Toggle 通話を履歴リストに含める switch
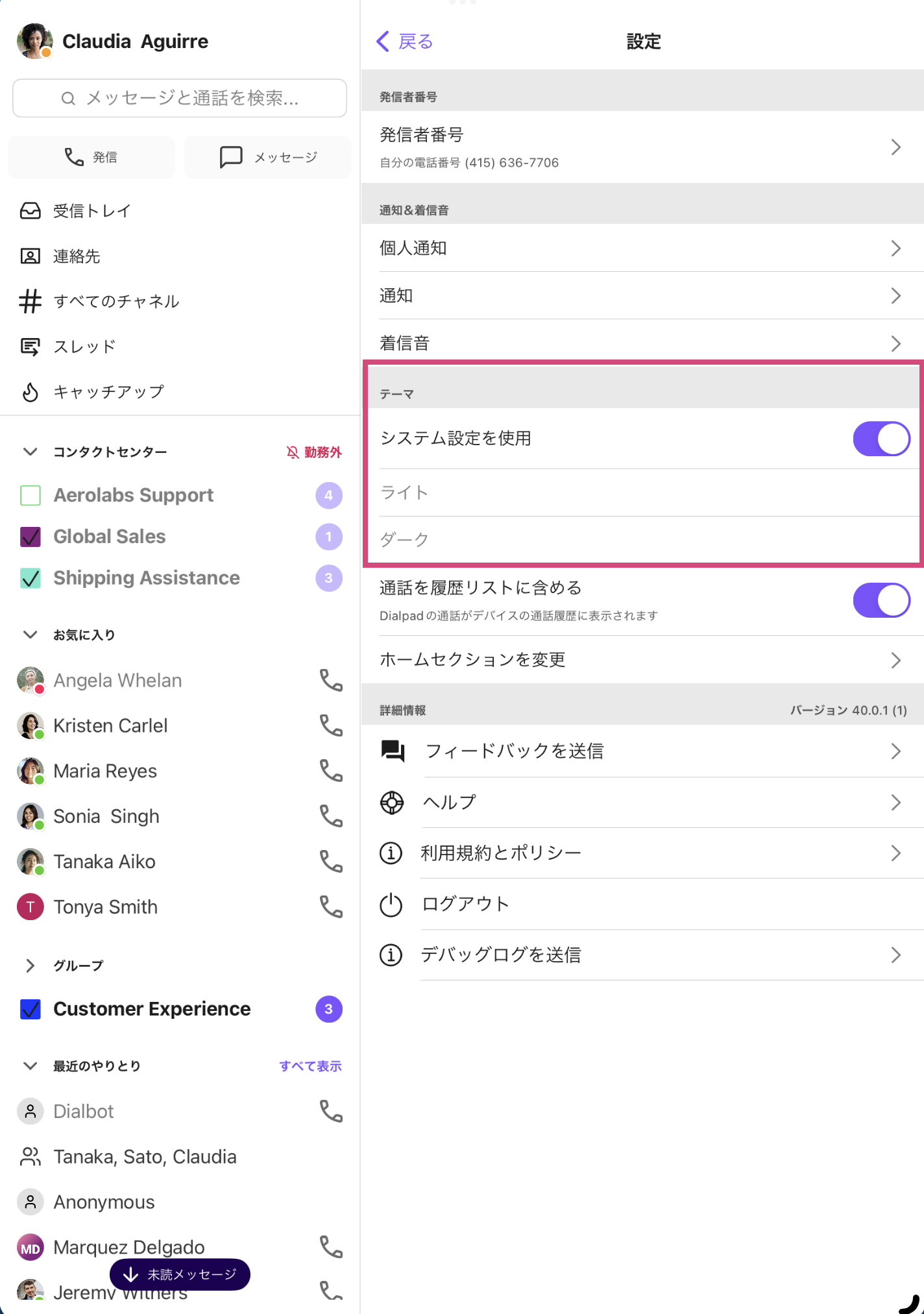Screen dimensions: 924x1314 point(881,600)
